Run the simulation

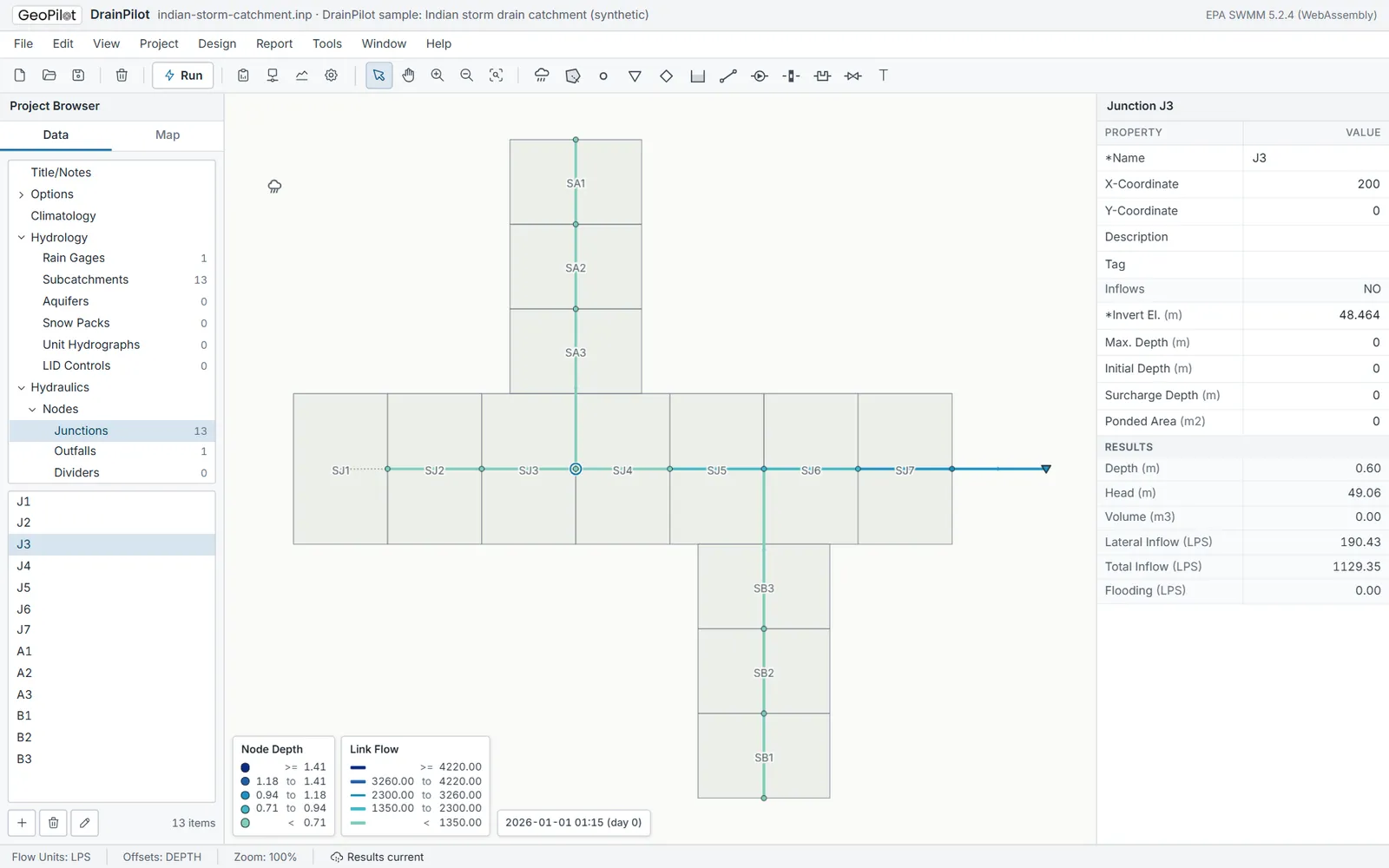(183, 76)
